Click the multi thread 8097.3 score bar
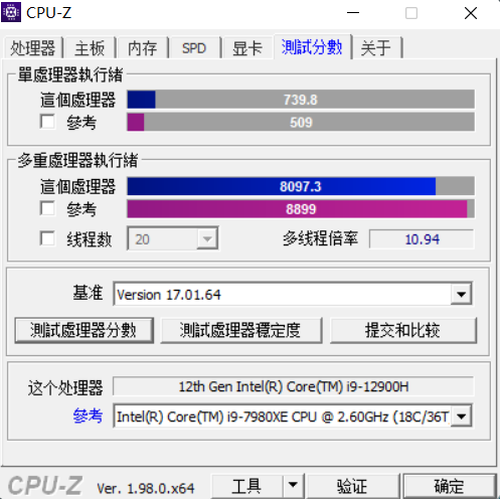Image resolution: width=500 pixels, height=499 pixels. 301,186
